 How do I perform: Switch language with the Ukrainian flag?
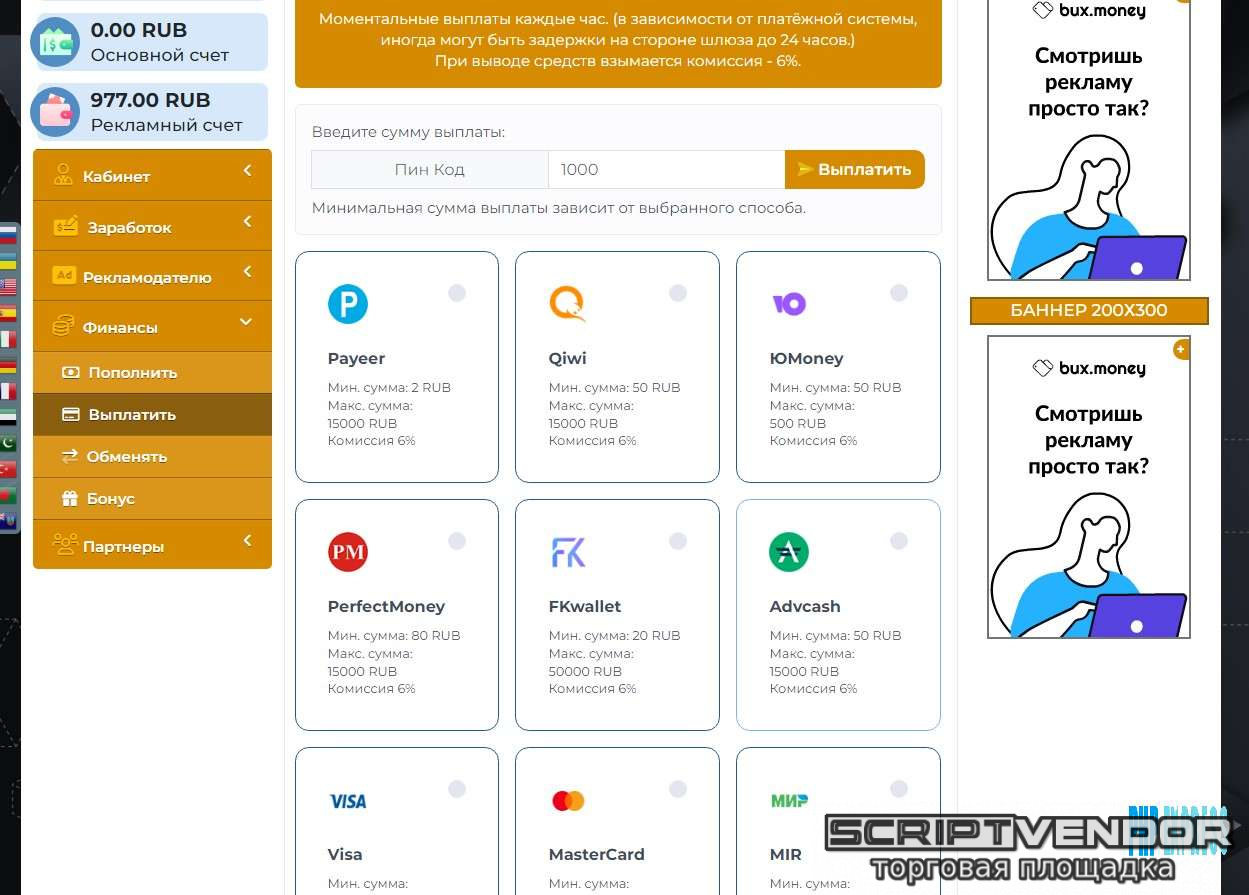click(8, 261)
